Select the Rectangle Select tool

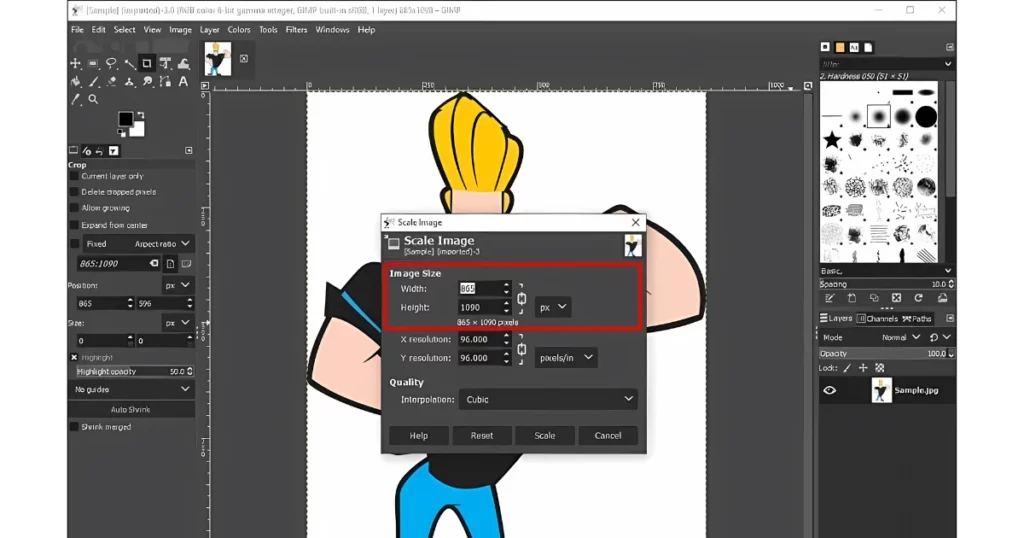tap(93, 63)
